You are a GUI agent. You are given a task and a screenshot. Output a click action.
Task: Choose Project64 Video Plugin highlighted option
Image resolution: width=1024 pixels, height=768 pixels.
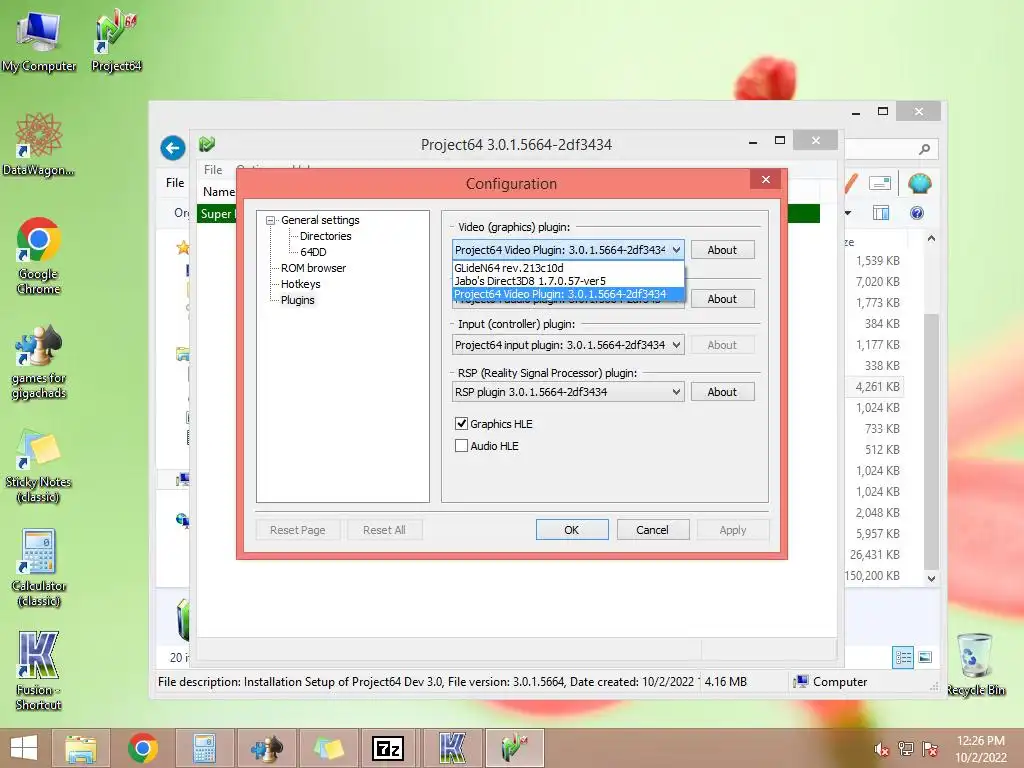pos(568,294)
